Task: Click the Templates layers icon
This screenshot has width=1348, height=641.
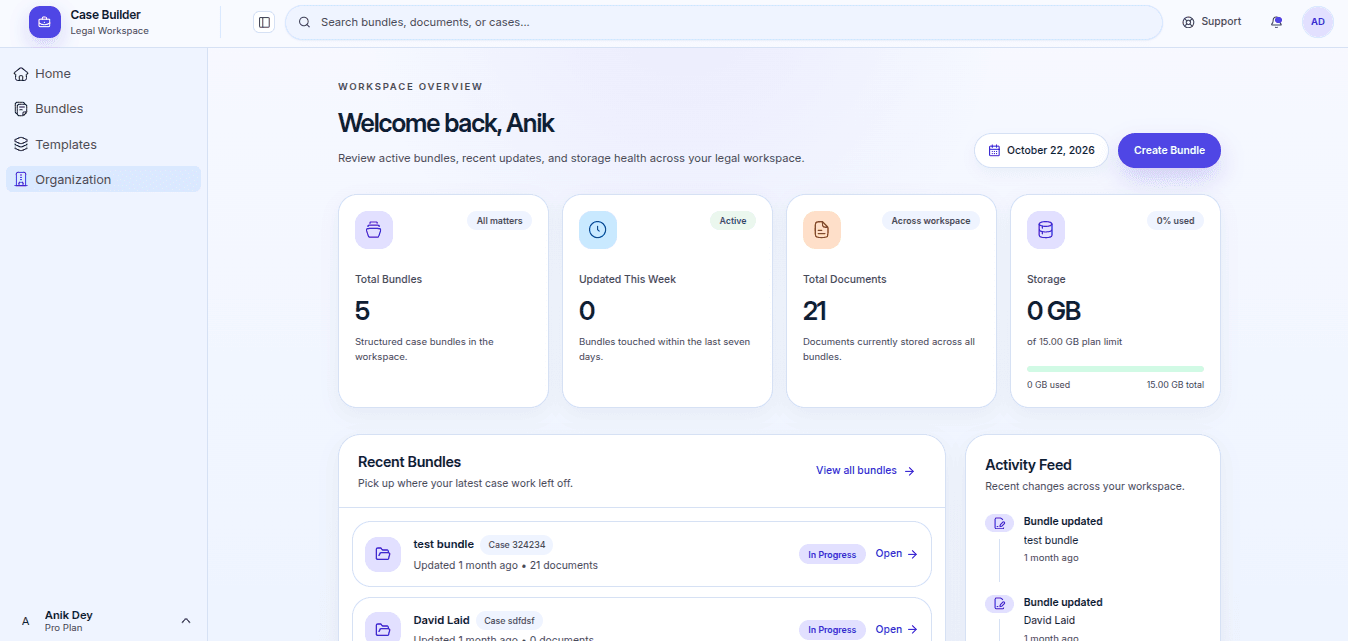Action: (x=21, y=144)
